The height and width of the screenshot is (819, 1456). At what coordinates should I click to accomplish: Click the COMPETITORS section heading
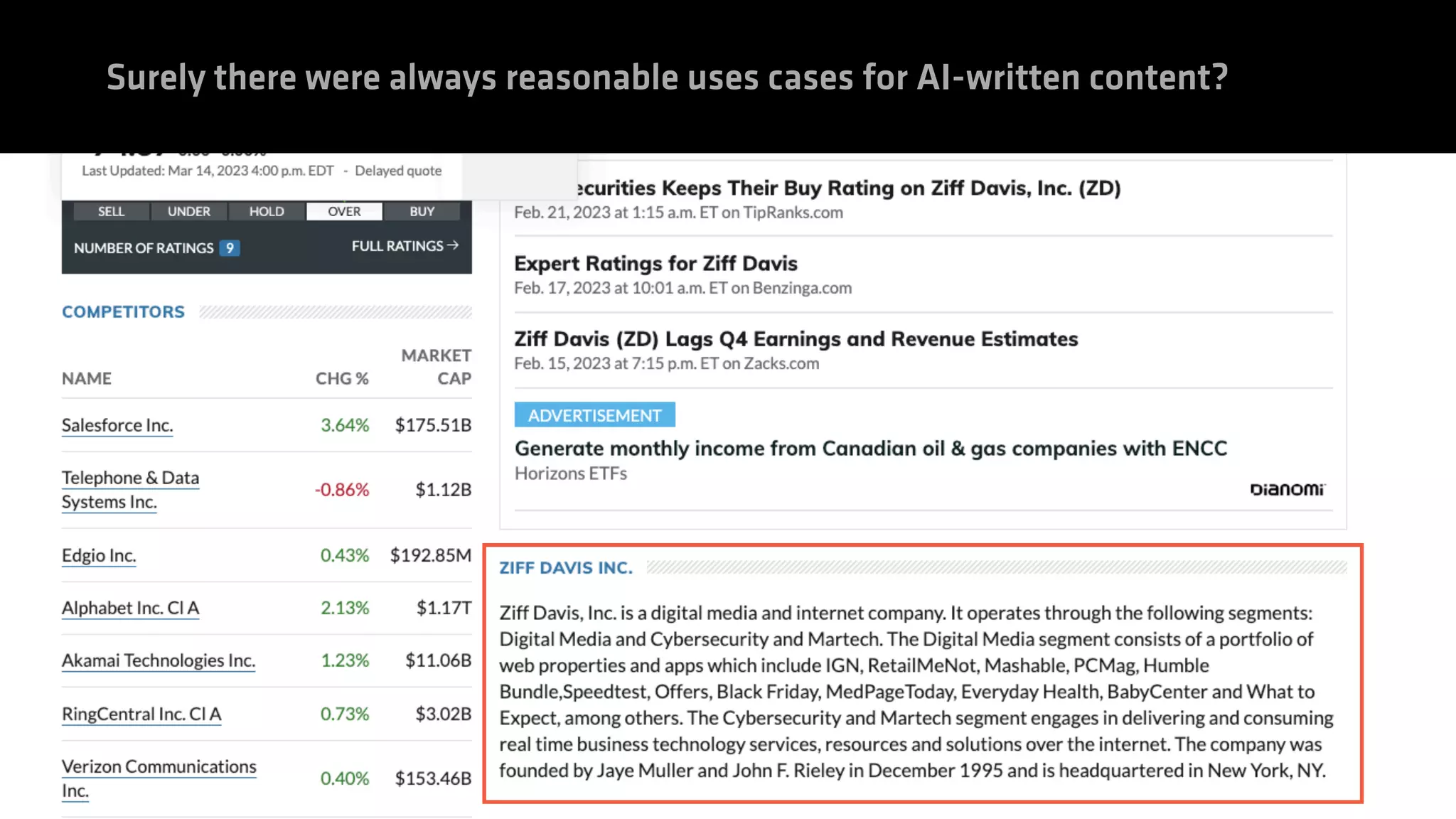click(x=123, y=311)
